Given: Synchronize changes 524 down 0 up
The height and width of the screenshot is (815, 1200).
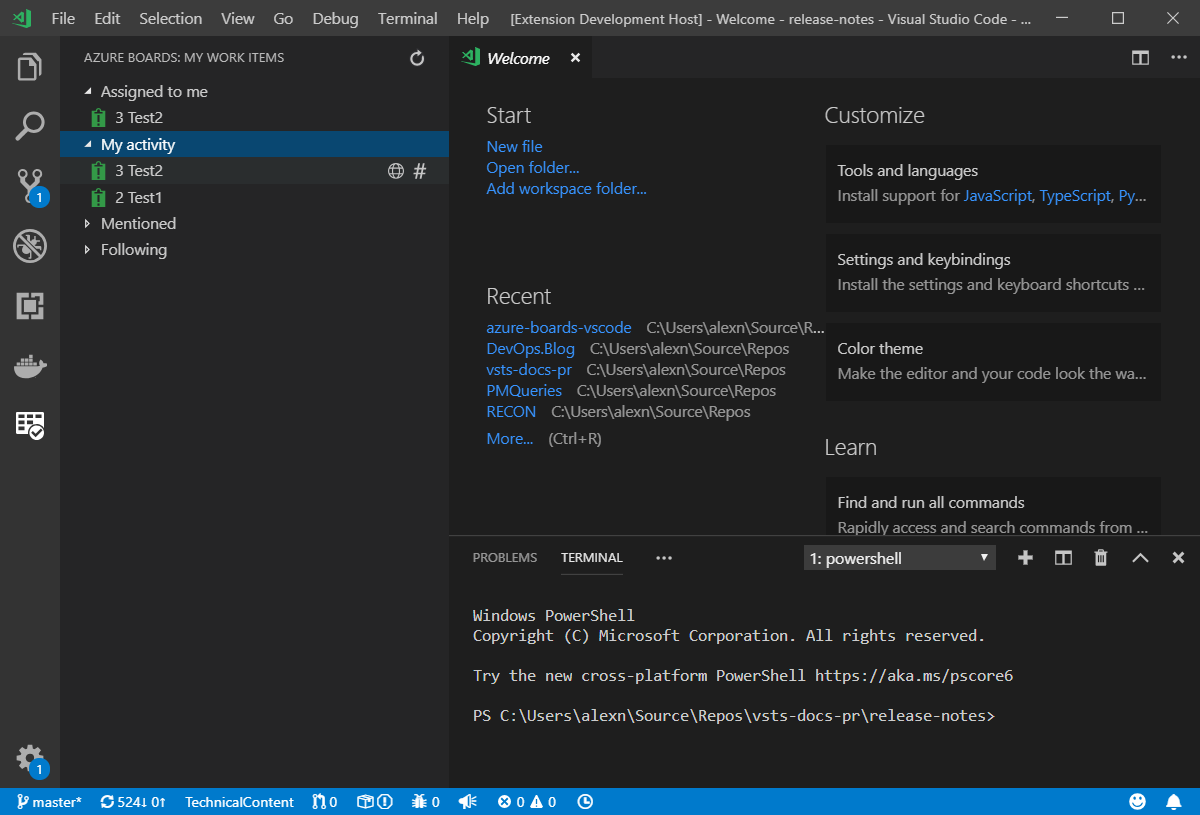Looking at the screenshot, I should click(133, 802).
